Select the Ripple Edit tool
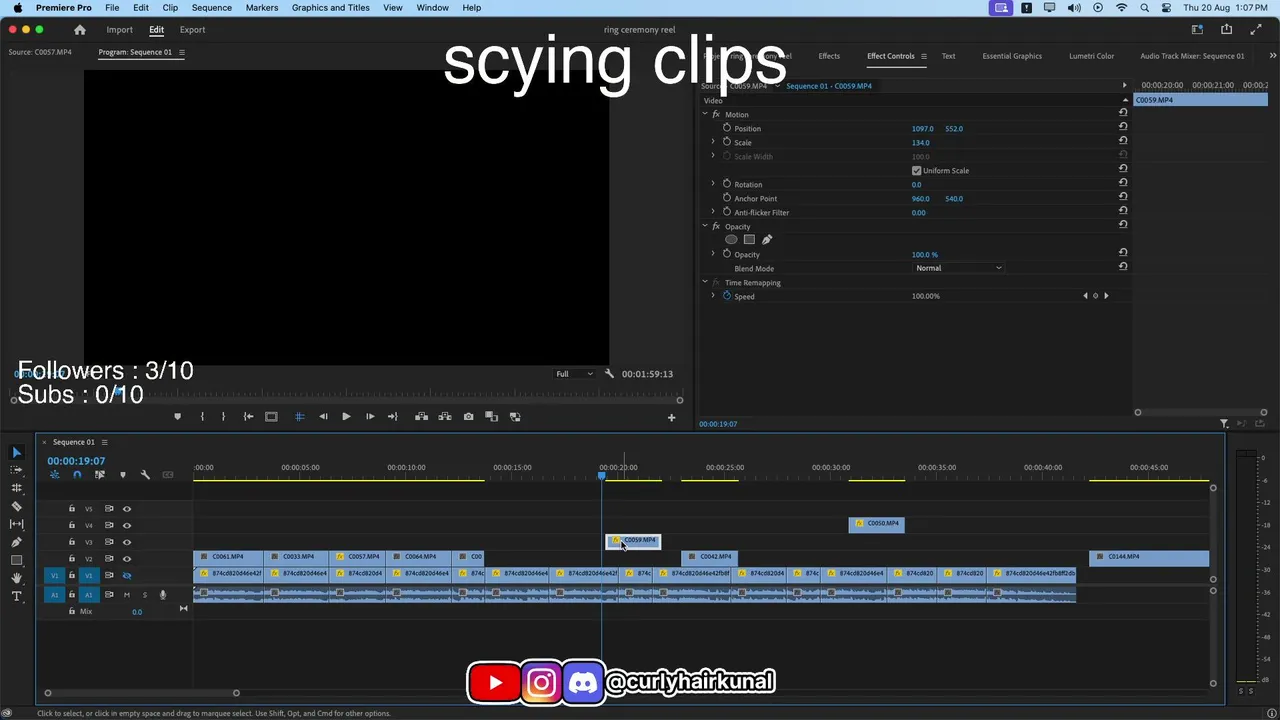The height and width of the screenshot is (720, 1280). (x=16, y=488)
